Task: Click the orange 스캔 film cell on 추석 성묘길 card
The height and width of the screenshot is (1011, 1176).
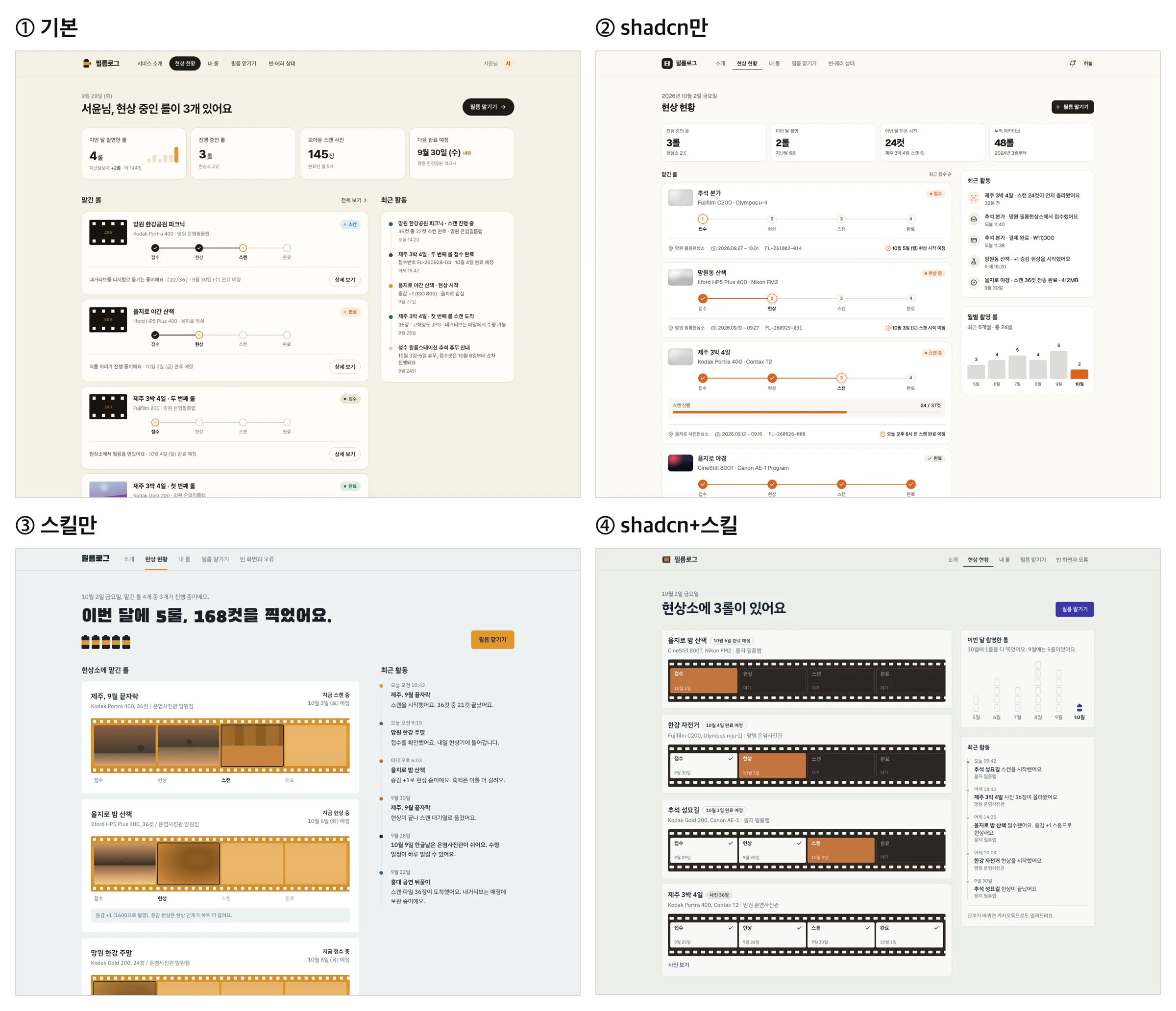Action: click(840, 850)
